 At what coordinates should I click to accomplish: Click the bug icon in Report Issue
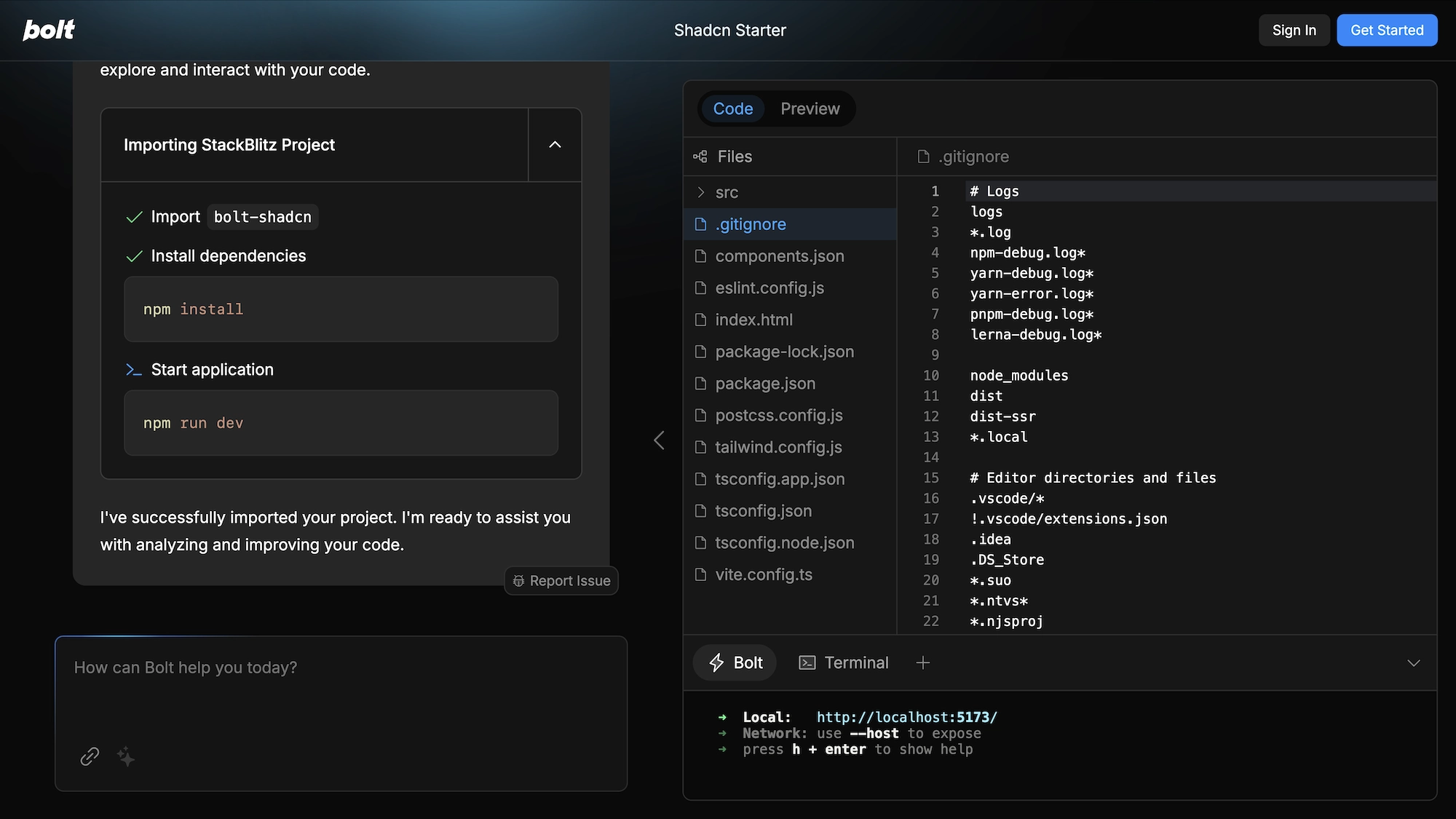pos(518,581)
